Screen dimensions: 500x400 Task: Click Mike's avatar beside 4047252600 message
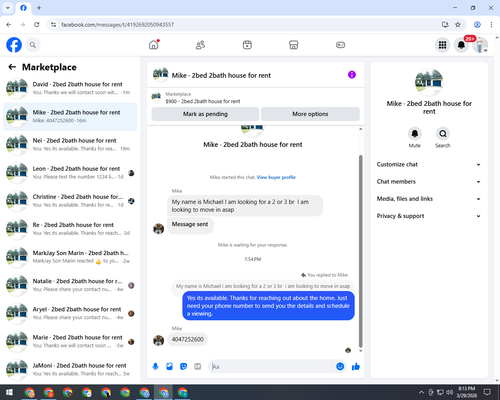pyautogui.click(x=159, y=340)
